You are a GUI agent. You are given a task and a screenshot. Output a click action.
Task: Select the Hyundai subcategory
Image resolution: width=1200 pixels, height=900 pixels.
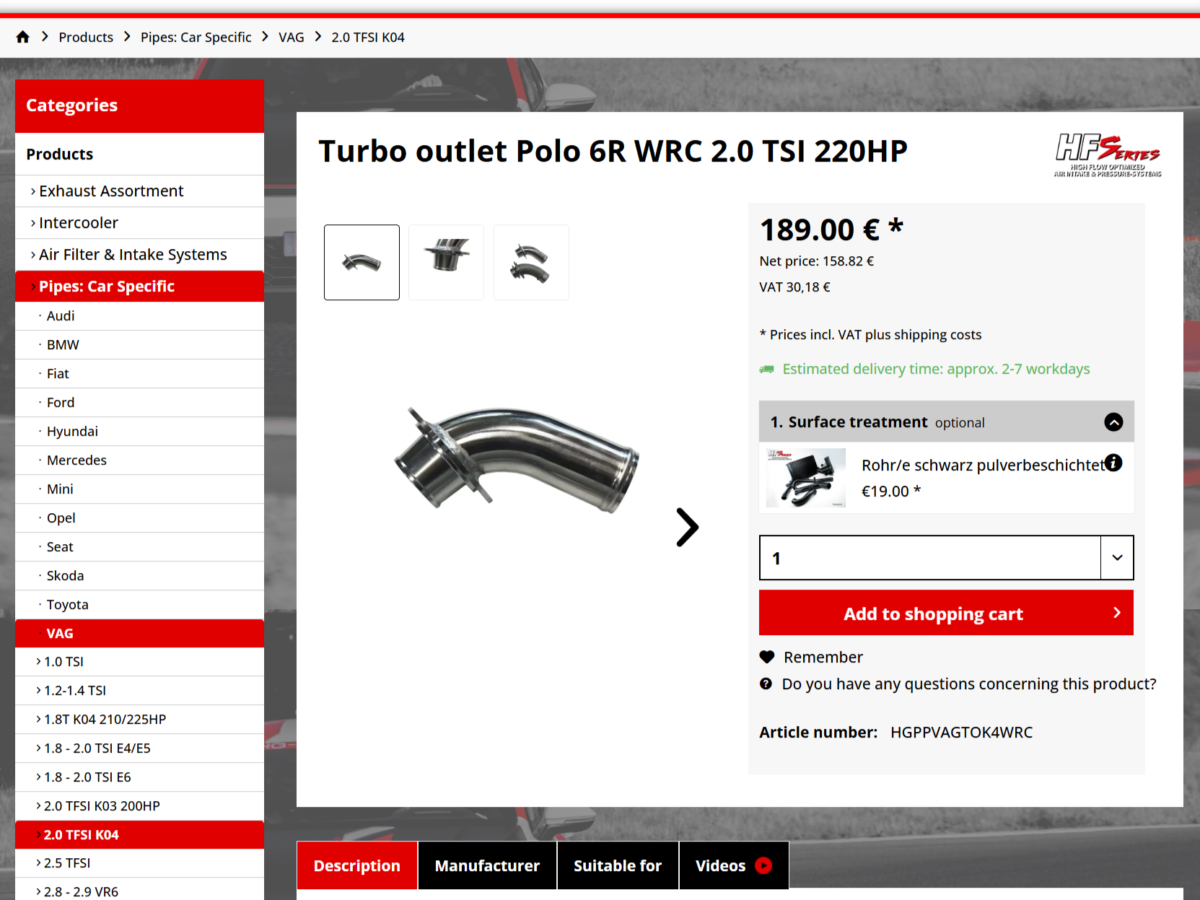(140, 432)
